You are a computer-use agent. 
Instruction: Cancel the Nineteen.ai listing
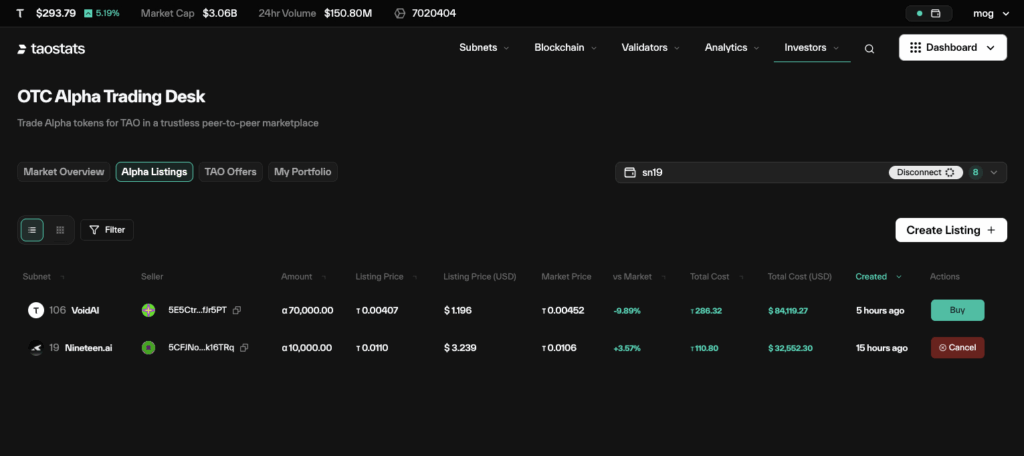coord(957,348)
